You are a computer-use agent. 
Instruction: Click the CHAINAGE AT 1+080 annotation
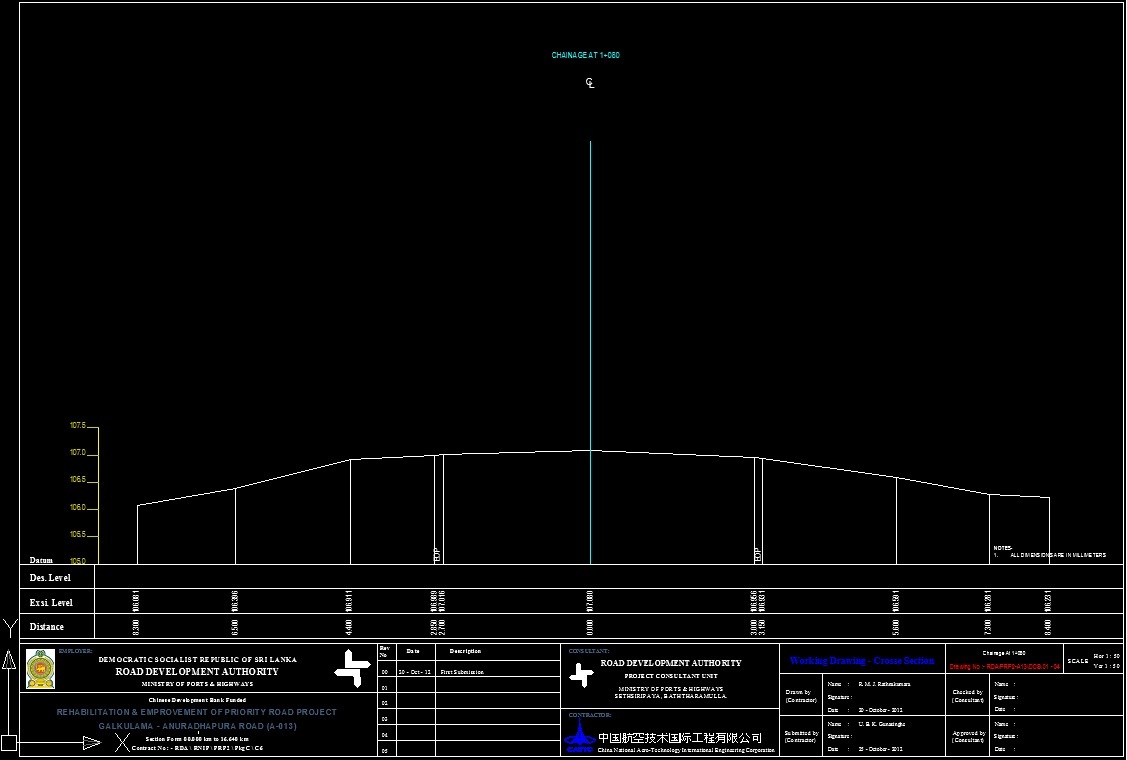[587, 56]
